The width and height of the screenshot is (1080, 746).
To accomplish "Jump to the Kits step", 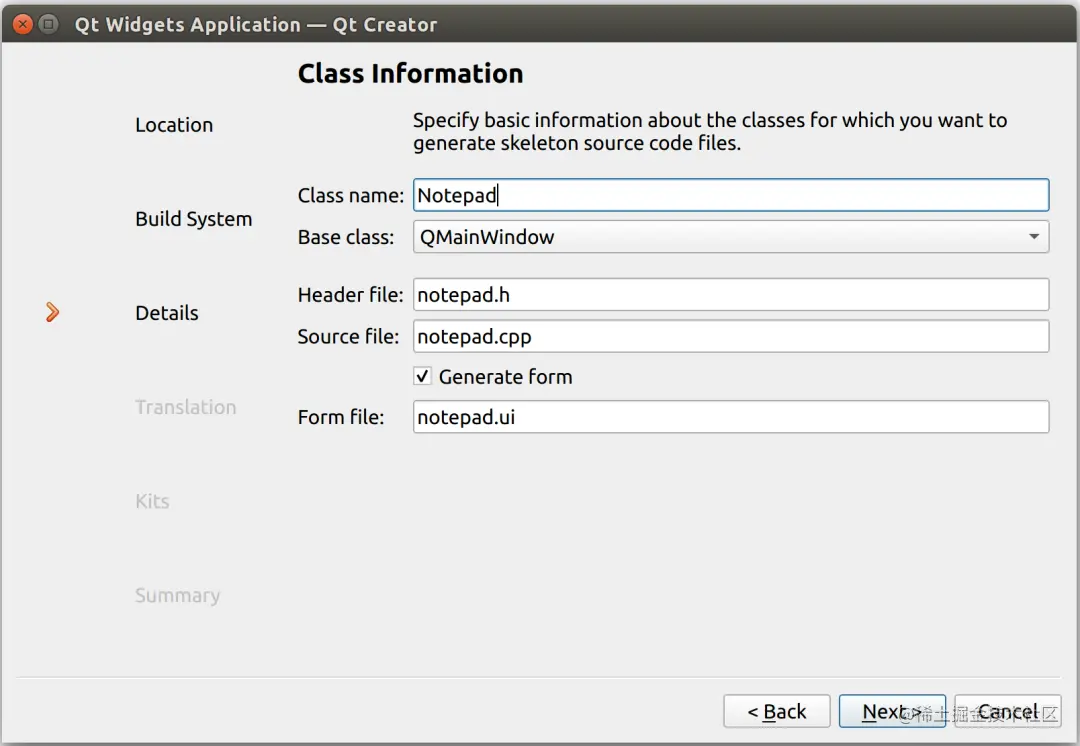I will point(152,501).
